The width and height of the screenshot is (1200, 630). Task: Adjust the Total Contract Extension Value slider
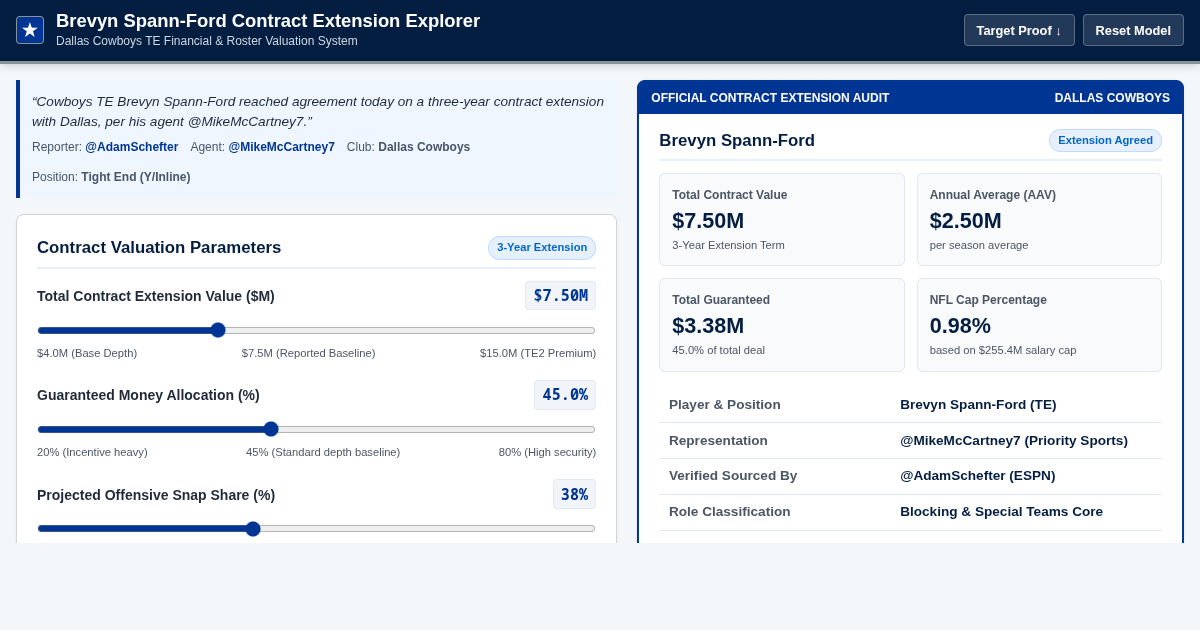316,330
